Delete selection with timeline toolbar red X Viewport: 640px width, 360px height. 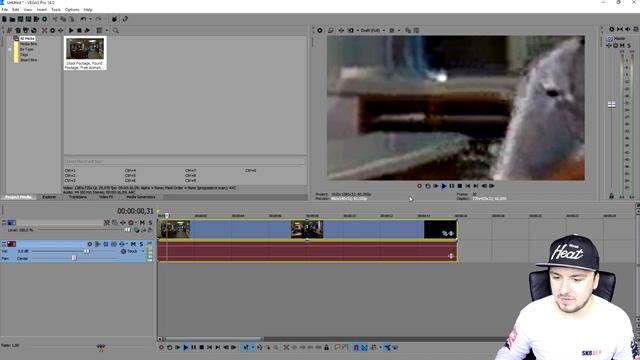click(286, 347)
